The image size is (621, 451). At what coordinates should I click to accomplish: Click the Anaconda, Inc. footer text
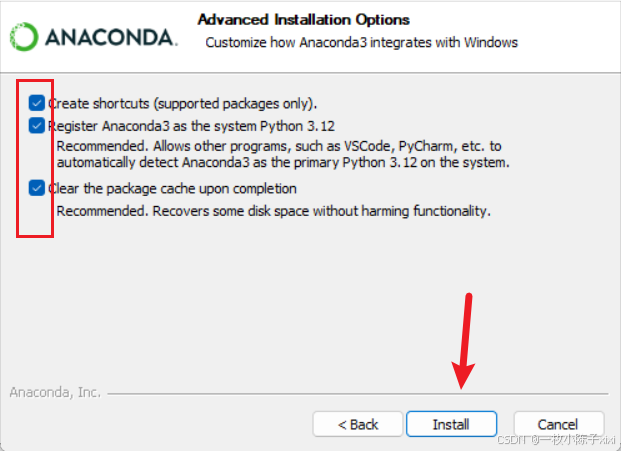(x=55, y=392)
